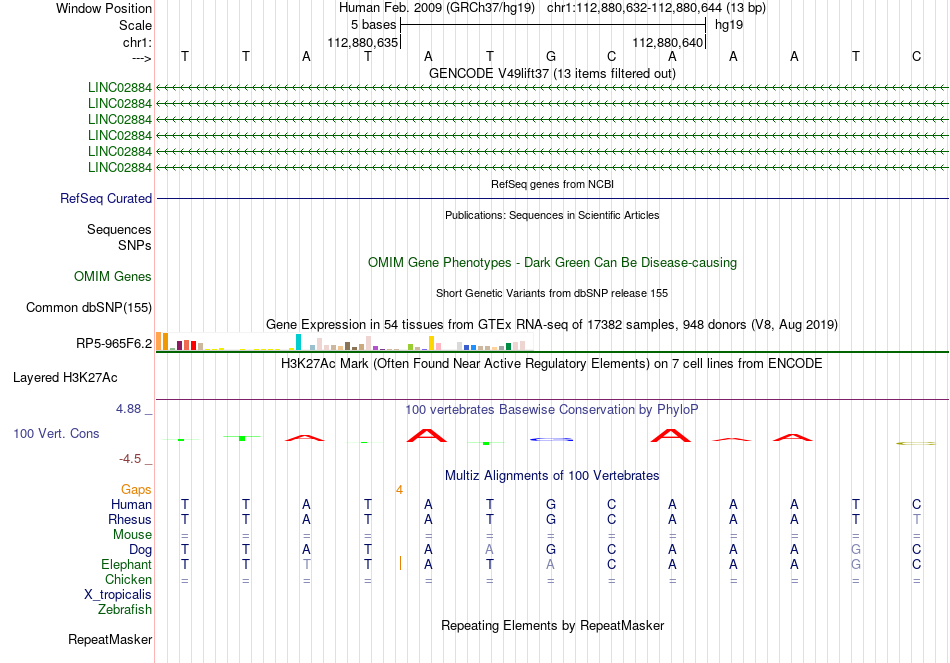950x663 pixels.
Task: Click the yellow bar in GTEx expression chart
Action: 431,343
